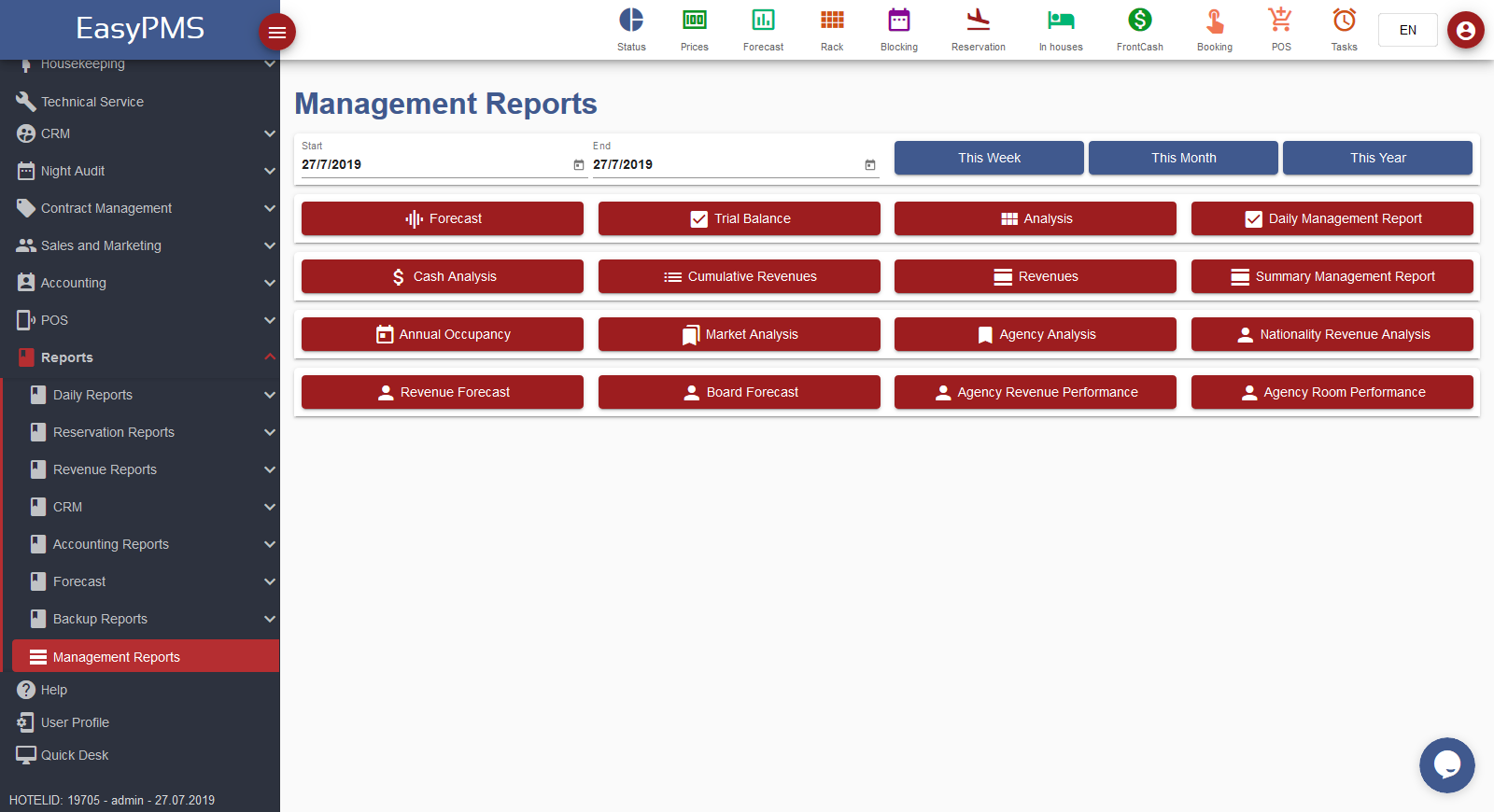This screenshot has height=812, width=1494.
Task: Change language with EN button
Action: pyautogui.click(x=1407, y=30)
